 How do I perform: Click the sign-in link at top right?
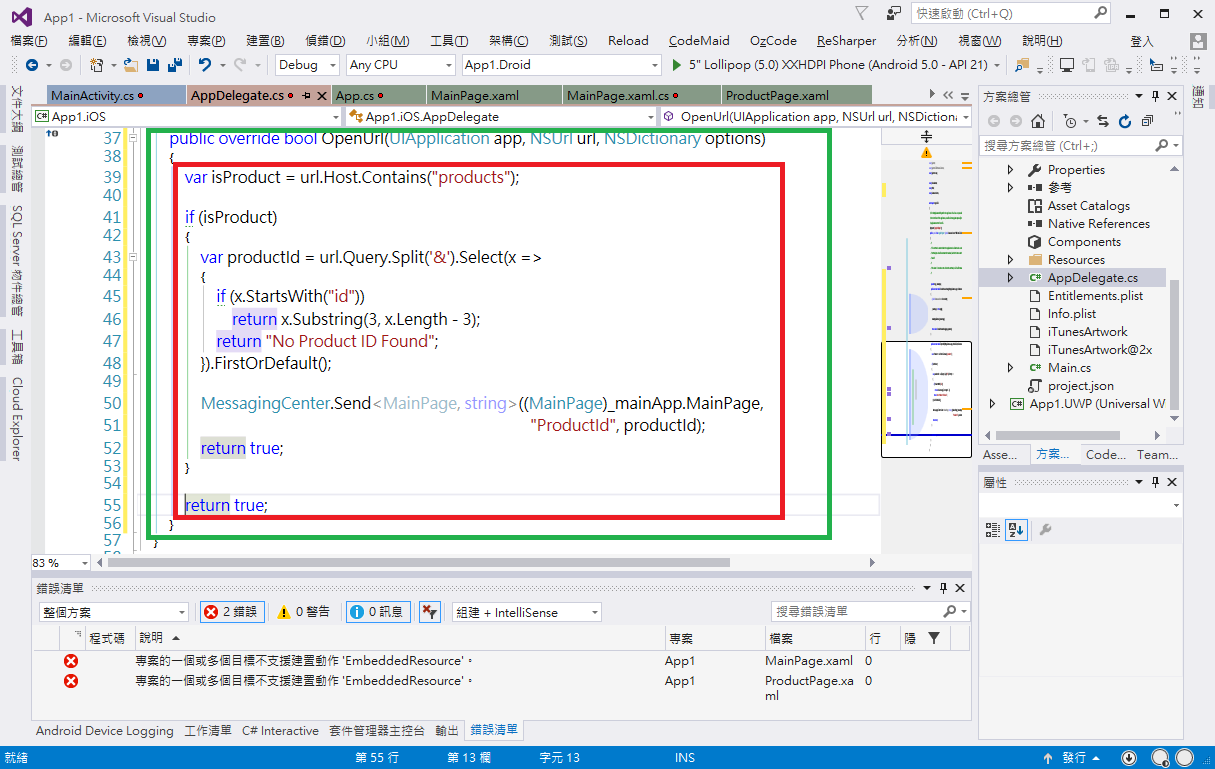pos(1142,41)
